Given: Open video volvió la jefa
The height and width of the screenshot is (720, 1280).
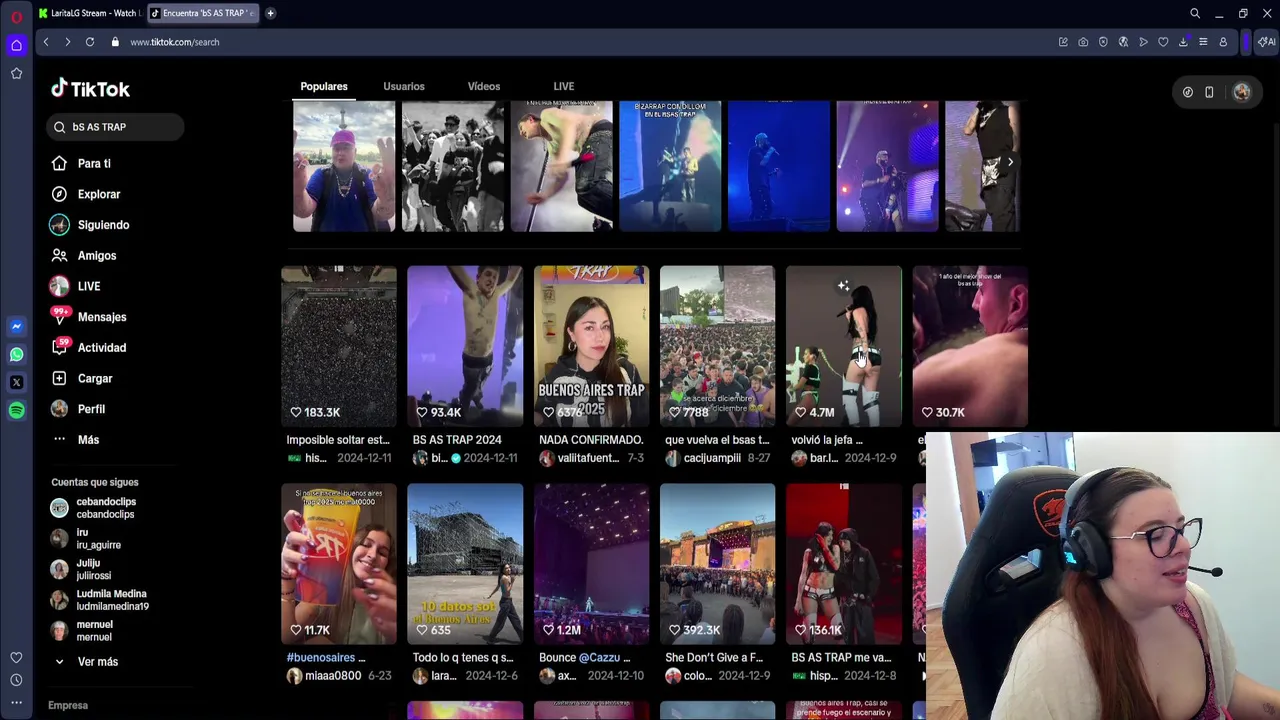Looking at the screenshot, I should [843, 346].
